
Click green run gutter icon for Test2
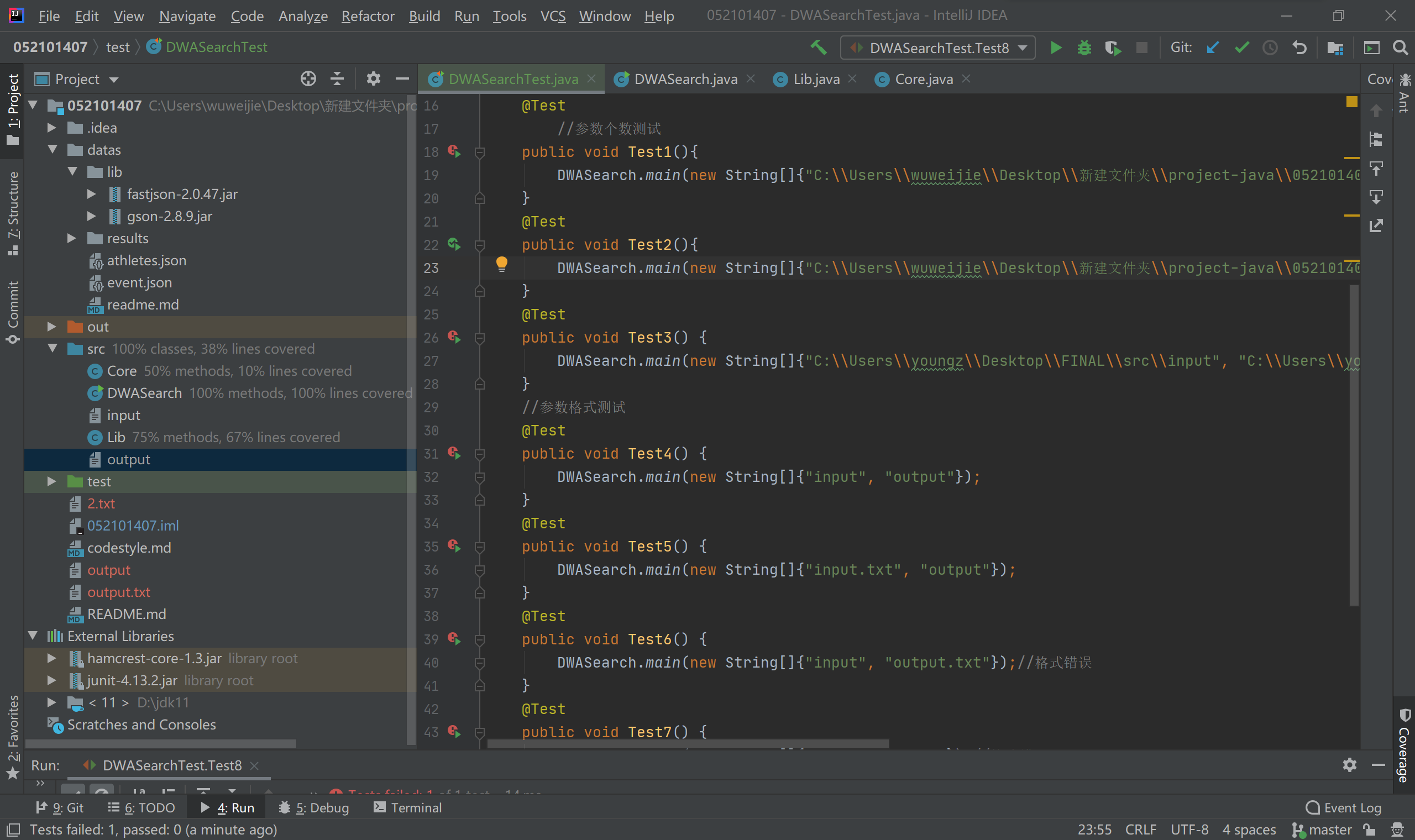[x=454, y=244]
